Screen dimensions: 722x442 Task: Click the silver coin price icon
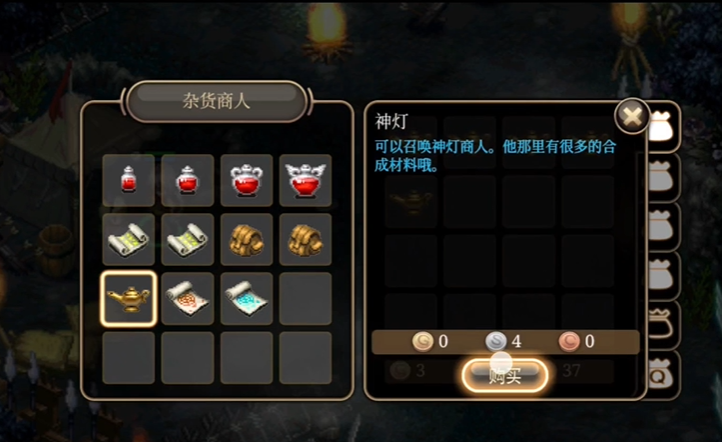pos(496,342)
